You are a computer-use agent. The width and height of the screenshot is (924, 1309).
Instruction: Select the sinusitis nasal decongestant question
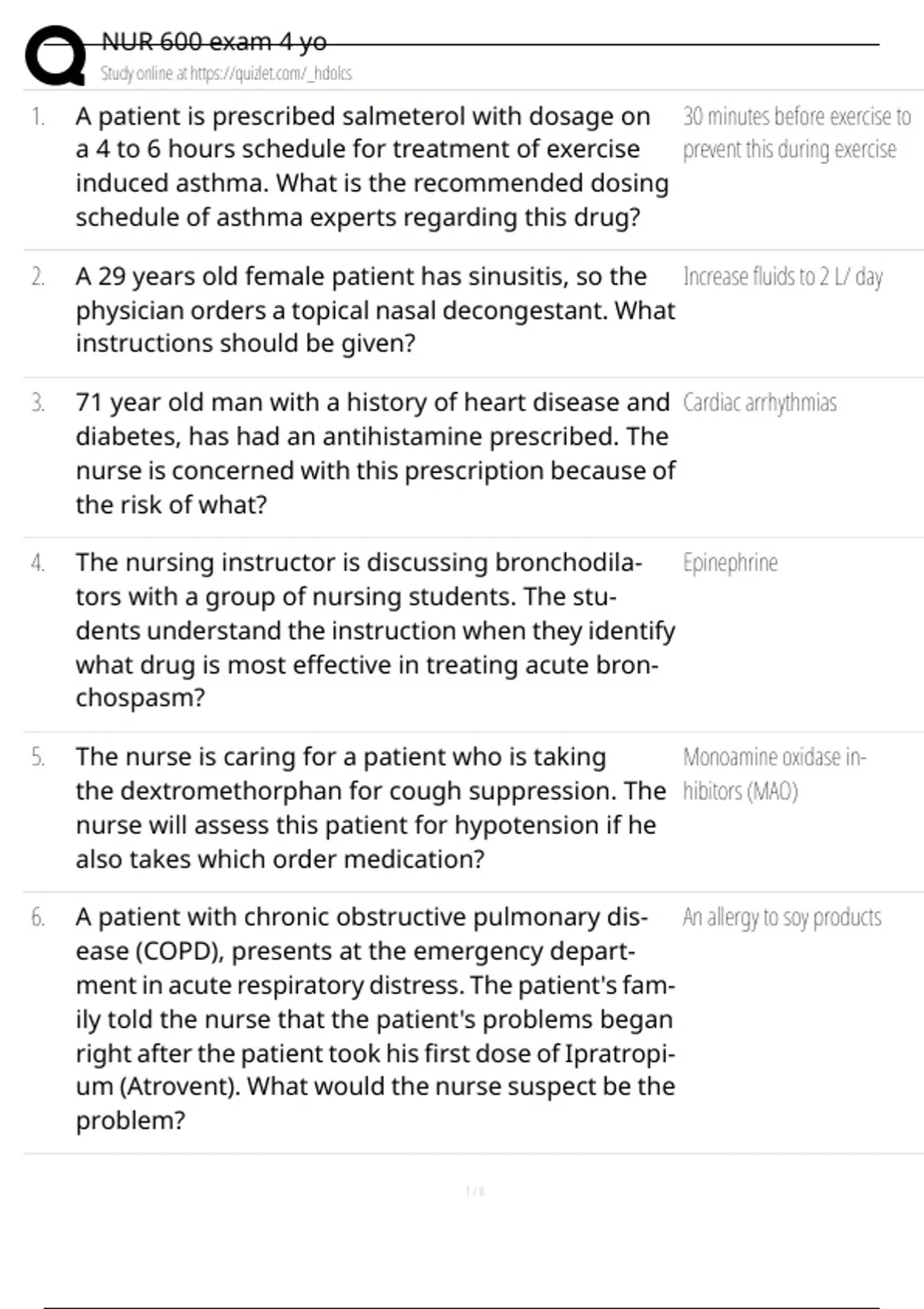point(375,310)
